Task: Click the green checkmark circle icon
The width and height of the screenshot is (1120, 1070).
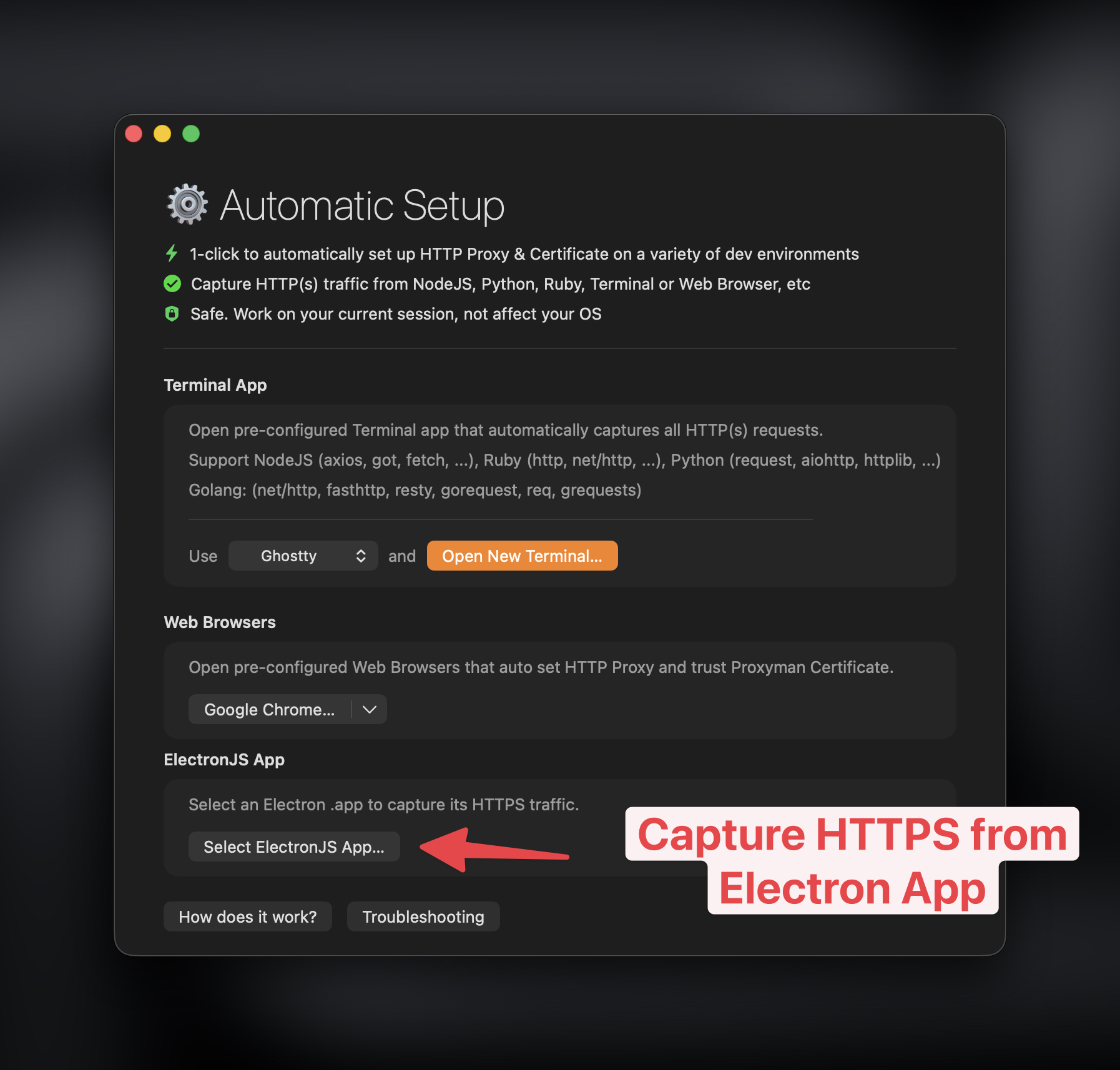Action: click(172, 283)
